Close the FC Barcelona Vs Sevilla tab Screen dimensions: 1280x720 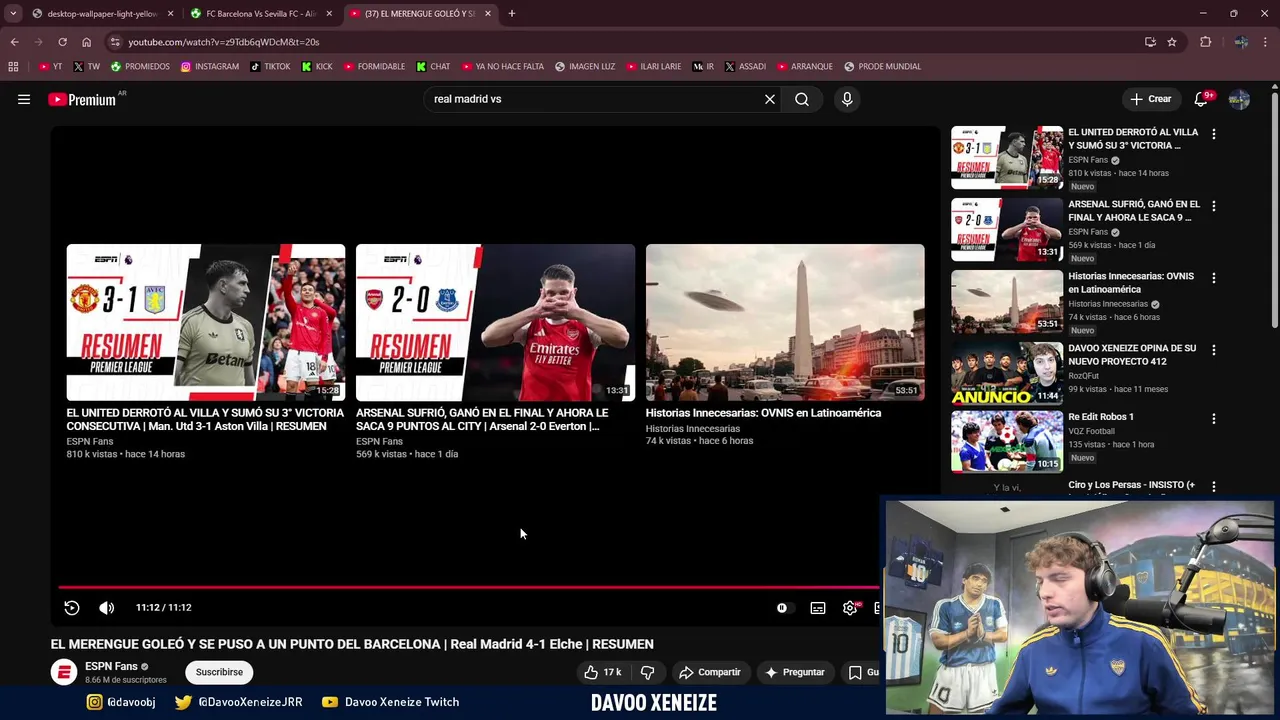click(x=329, y=14)
